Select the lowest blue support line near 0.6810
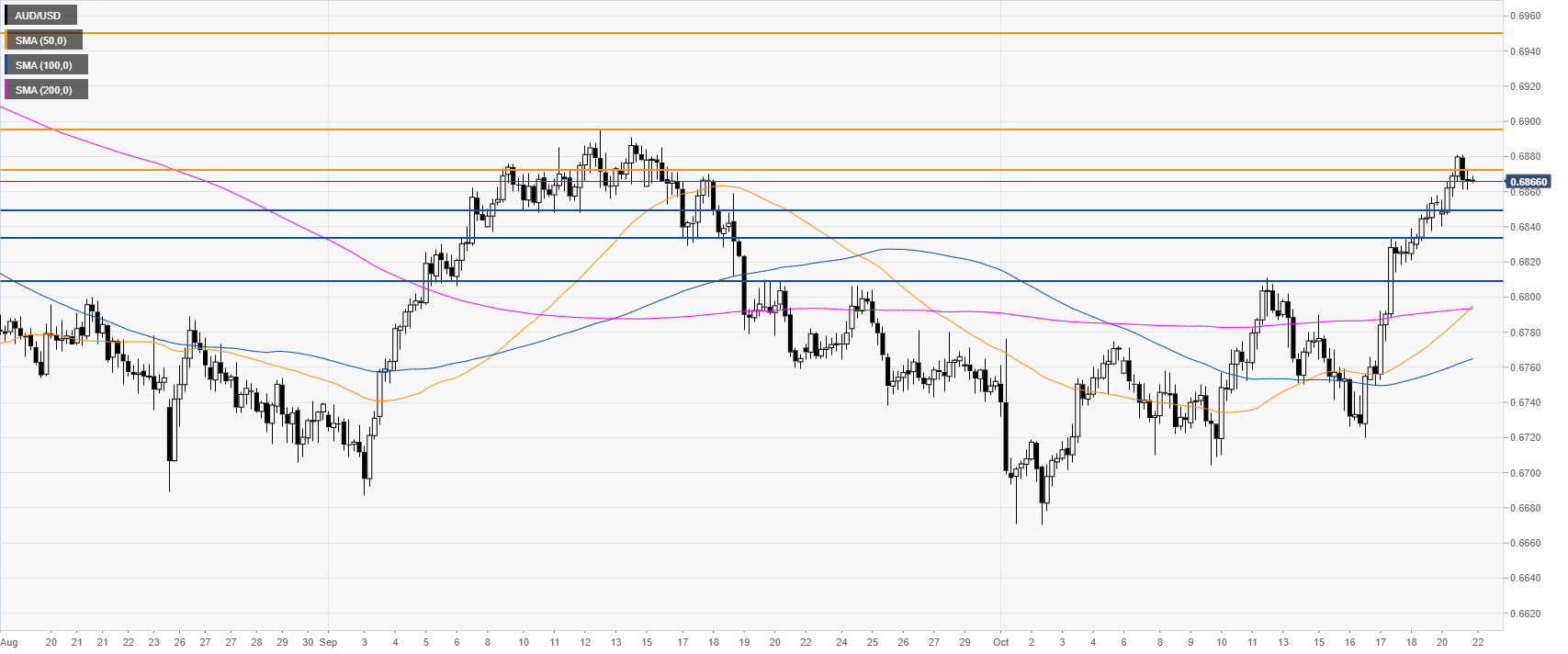The width and height of the screenshot is (1568, 654). (x=751, y=281)
